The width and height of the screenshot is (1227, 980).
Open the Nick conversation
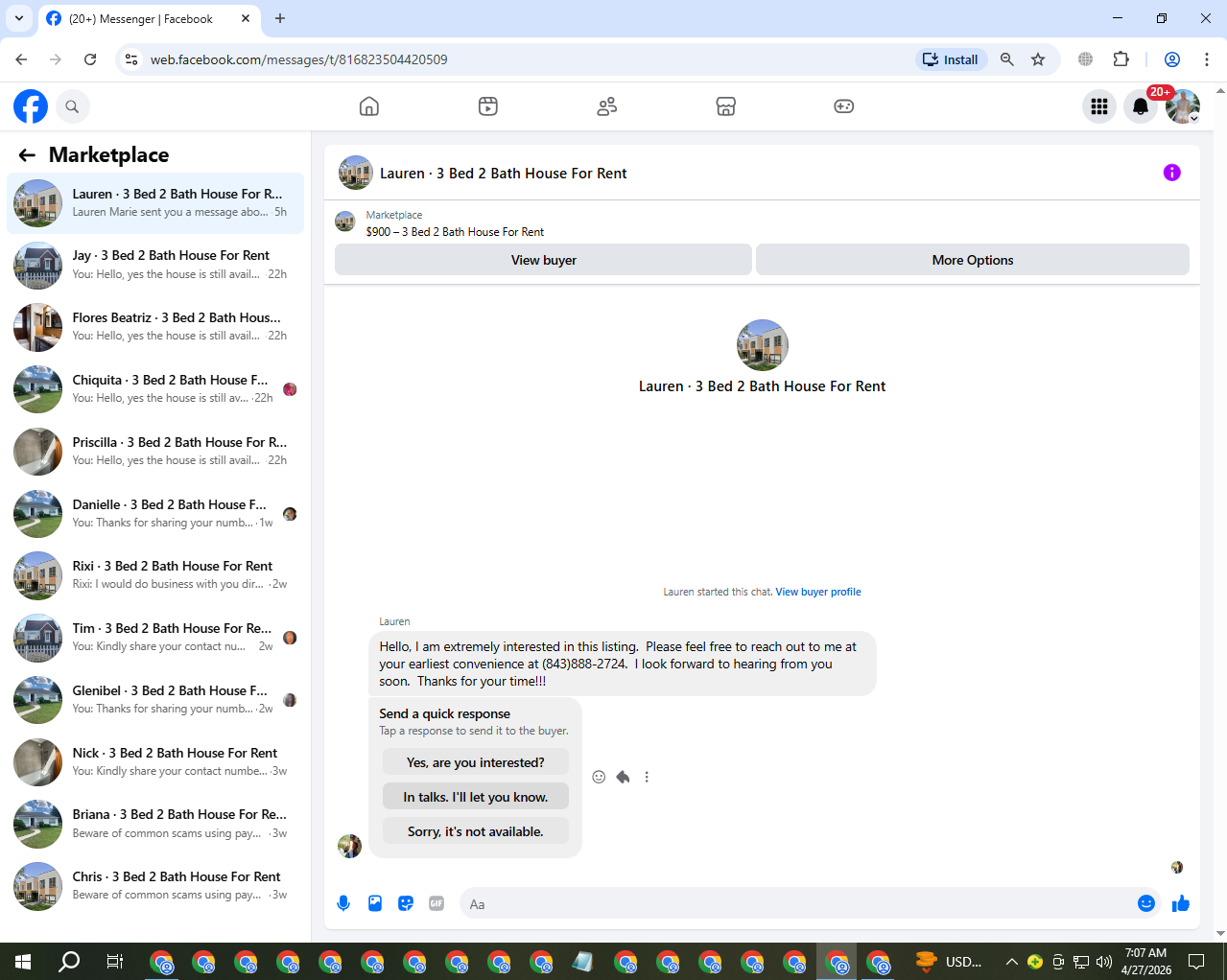(155, 762)
